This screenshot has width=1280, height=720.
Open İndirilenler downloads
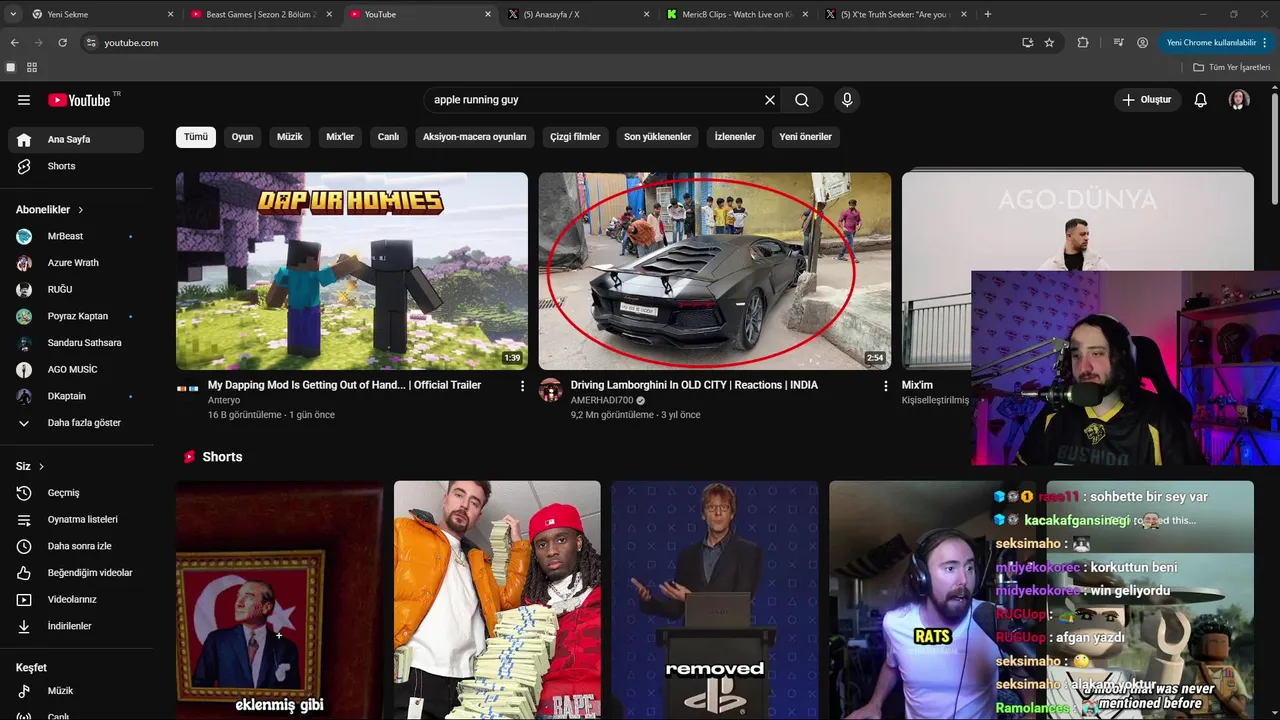[x=76, y=626]
